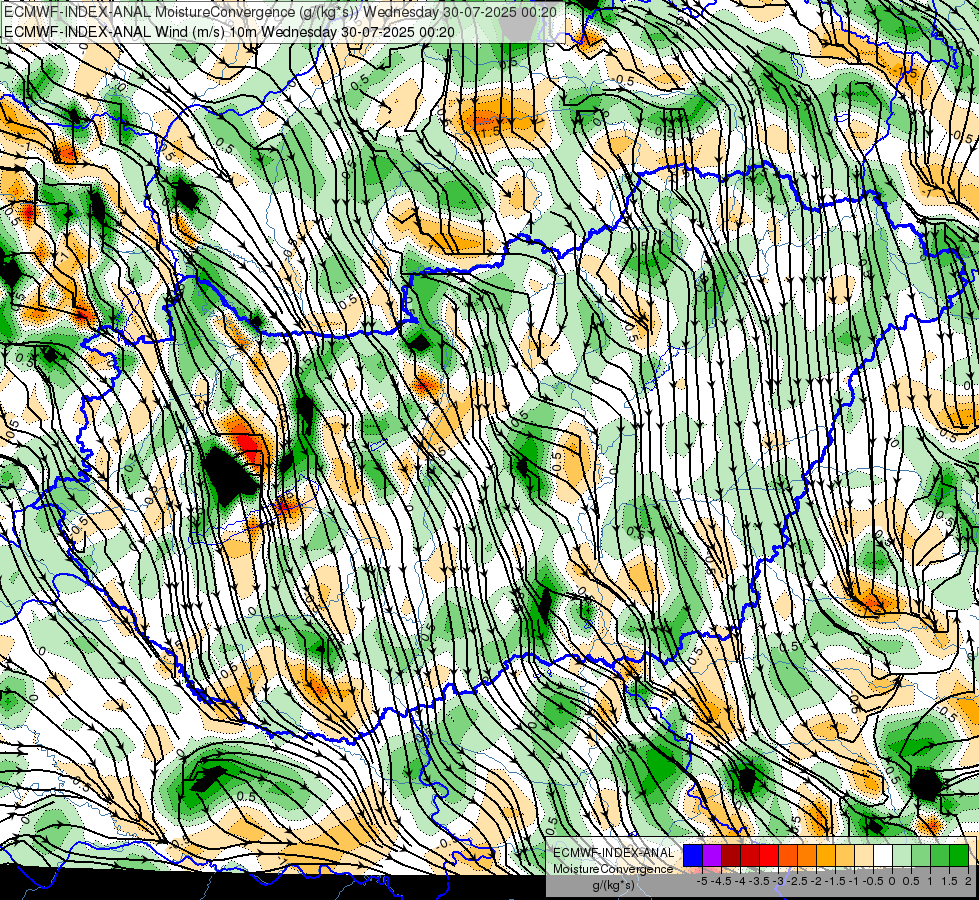Click the white legend swatch
Viewport: 979px width, 900px height.
(883, 855)
